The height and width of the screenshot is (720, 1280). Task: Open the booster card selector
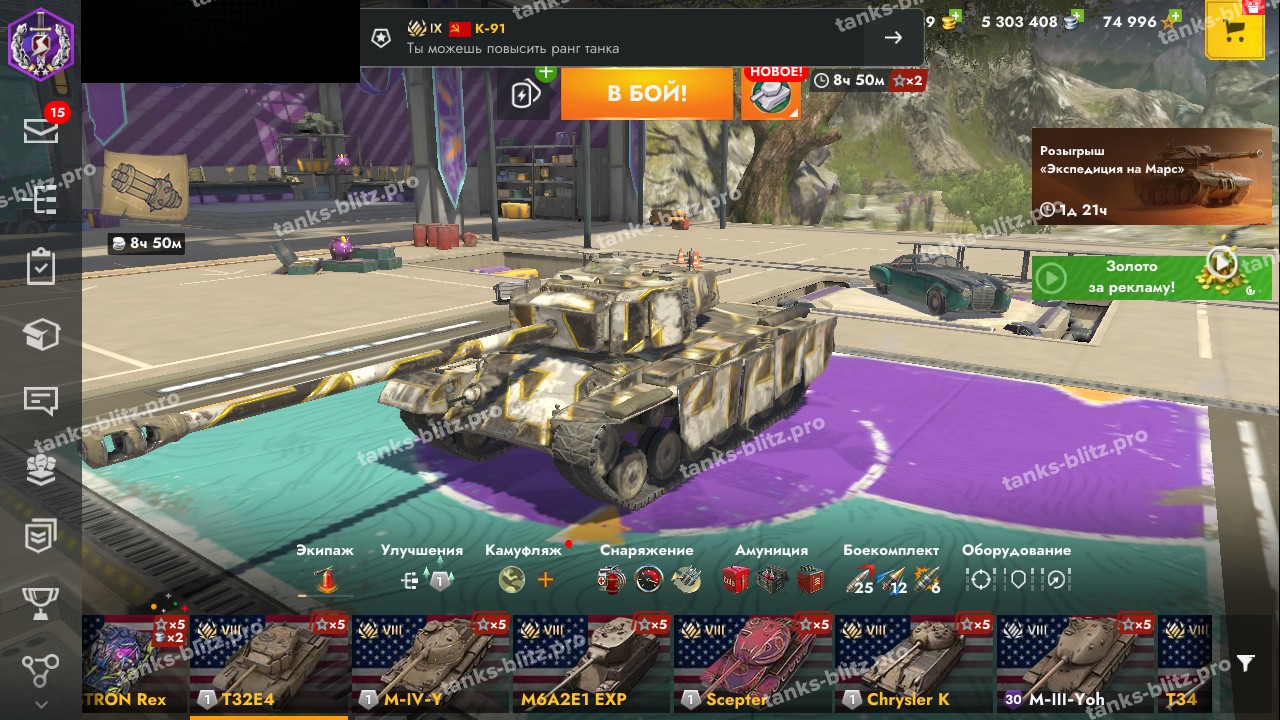tap(527, 94)
